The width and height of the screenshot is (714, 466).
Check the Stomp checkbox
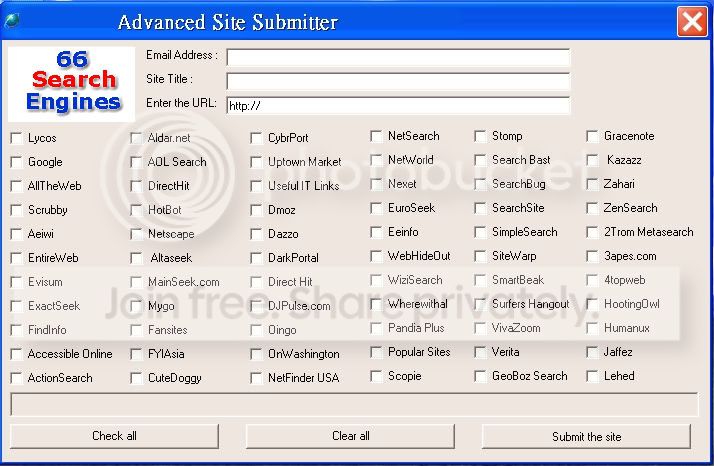point(480,136)
